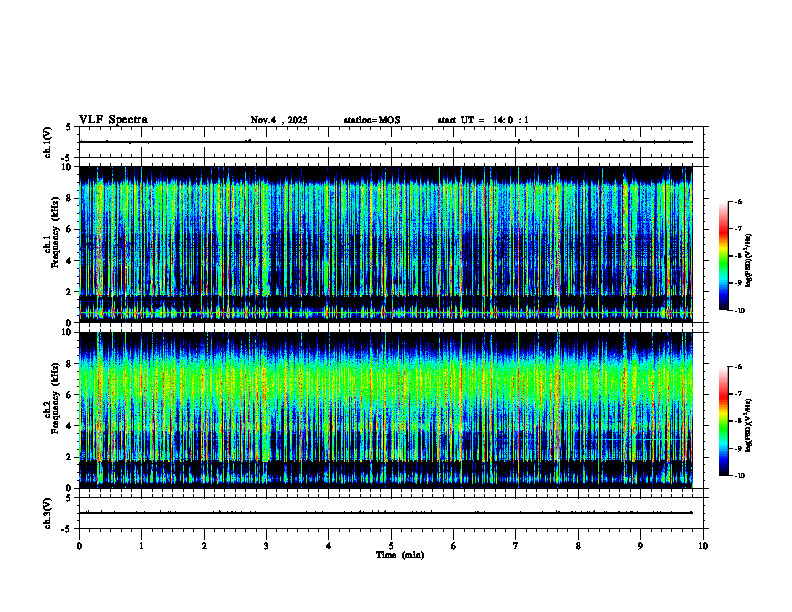
Task: Click time axis tick label "9"
Action: 640,546
